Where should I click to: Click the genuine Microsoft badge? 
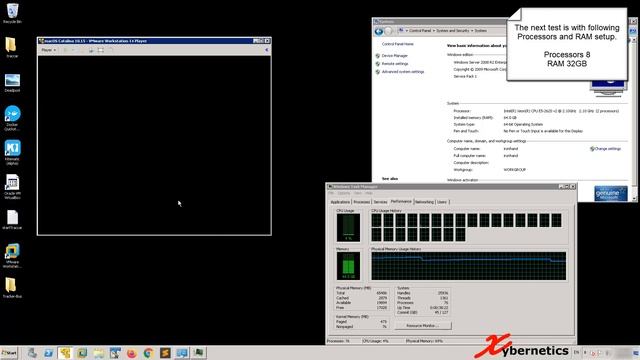pos(611,193)
